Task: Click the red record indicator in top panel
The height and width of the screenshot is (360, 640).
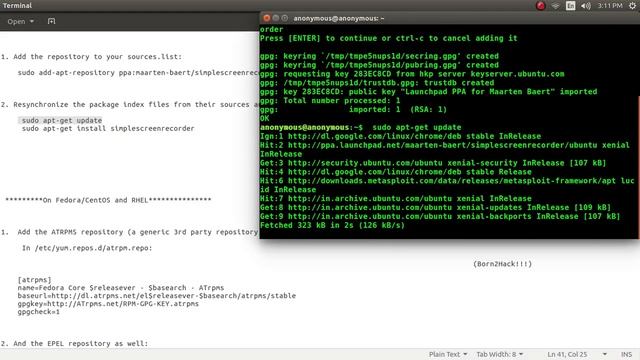Action: coord(540,6)
